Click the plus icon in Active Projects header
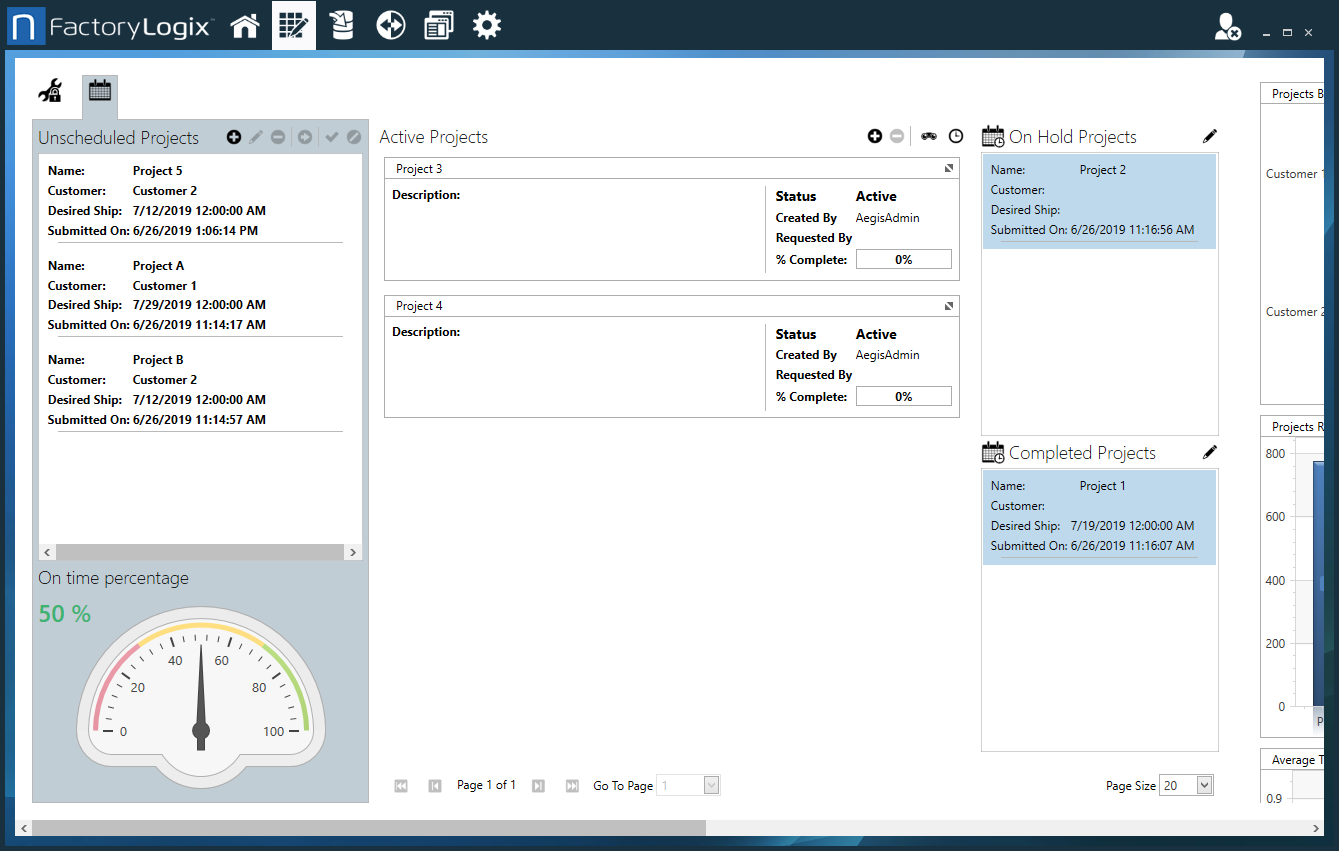Viewport: 1339px width, 851px height. point(875,136)
